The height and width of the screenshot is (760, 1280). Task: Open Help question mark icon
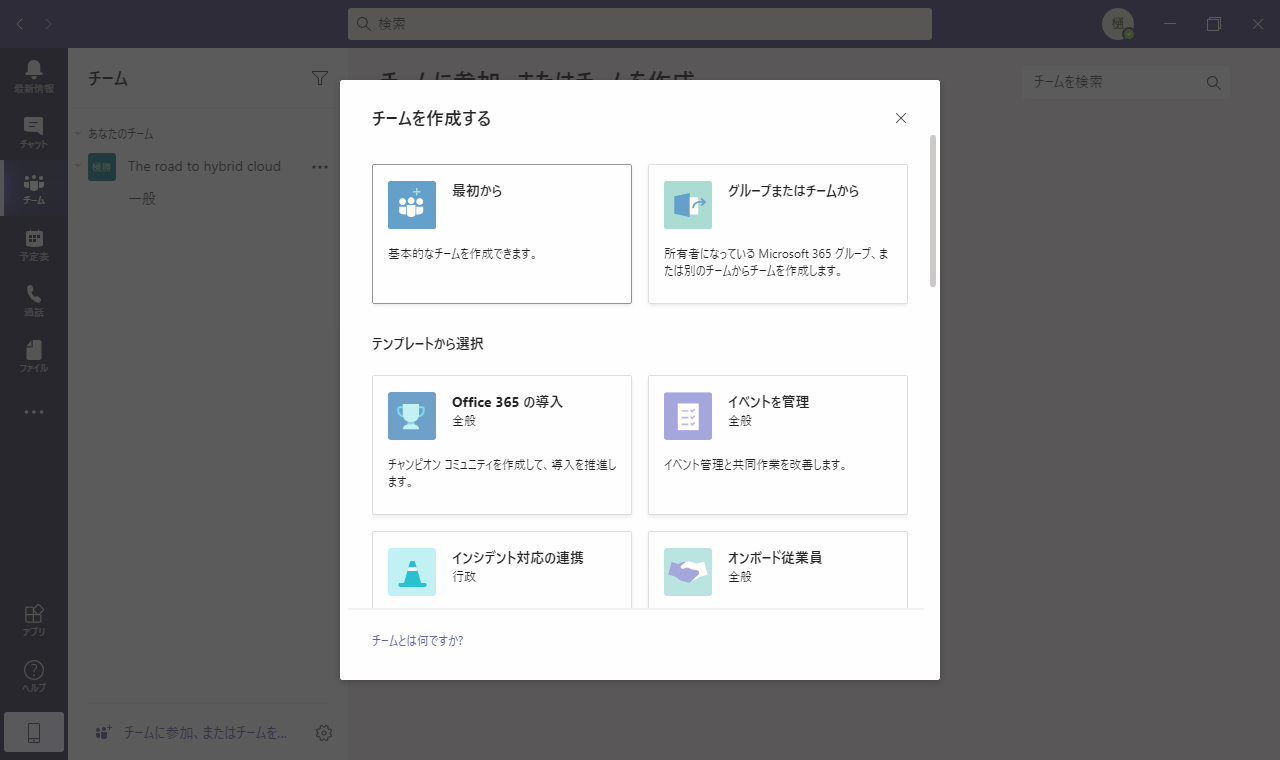(x=34, y=676)
